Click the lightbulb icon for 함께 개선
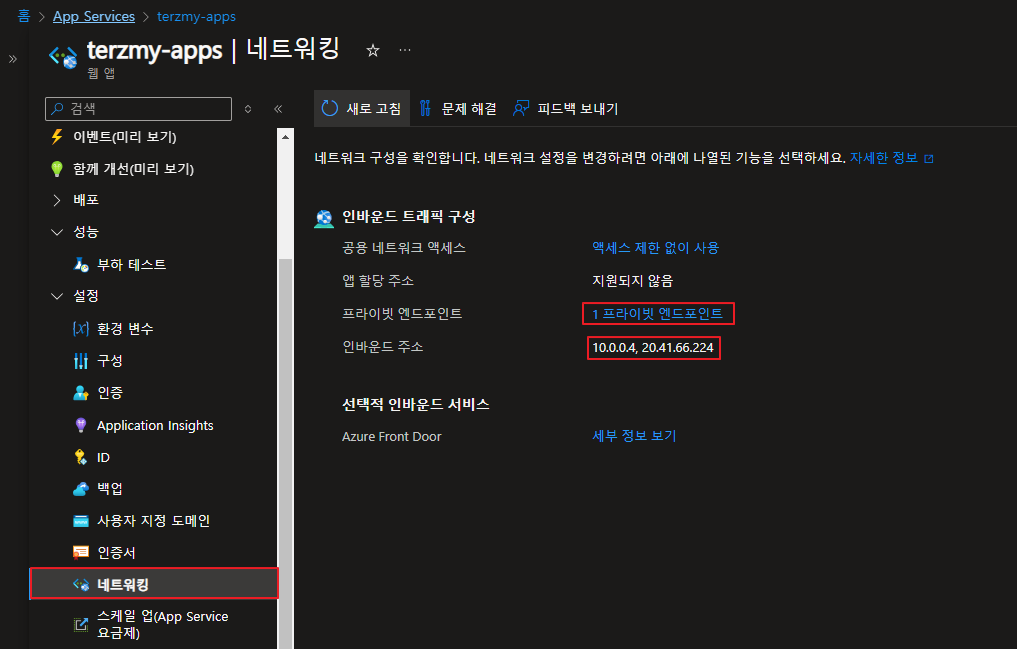The height and width of the screenshot is (649, 1017). (x=57, y=169)
